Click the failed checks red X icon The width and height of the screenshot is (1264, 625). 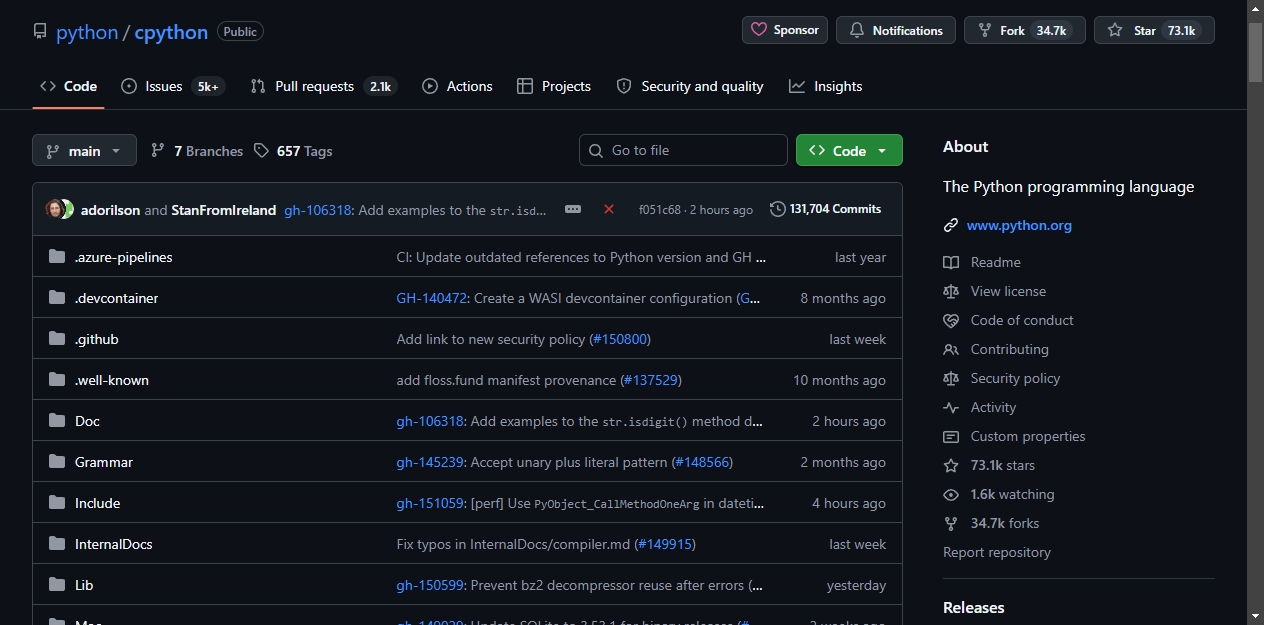point(609,209)
